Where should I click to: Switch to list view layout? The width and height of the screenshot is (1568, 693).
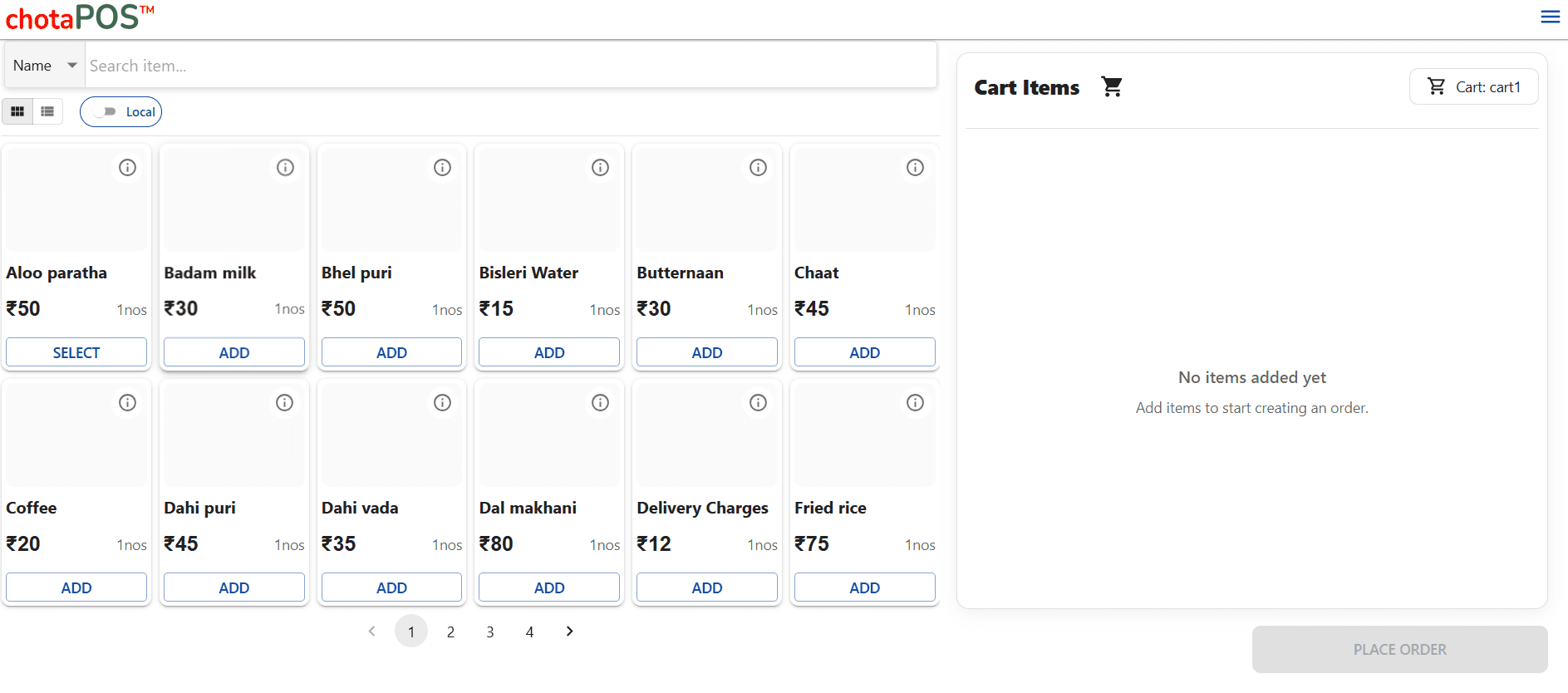pos(47,111)
